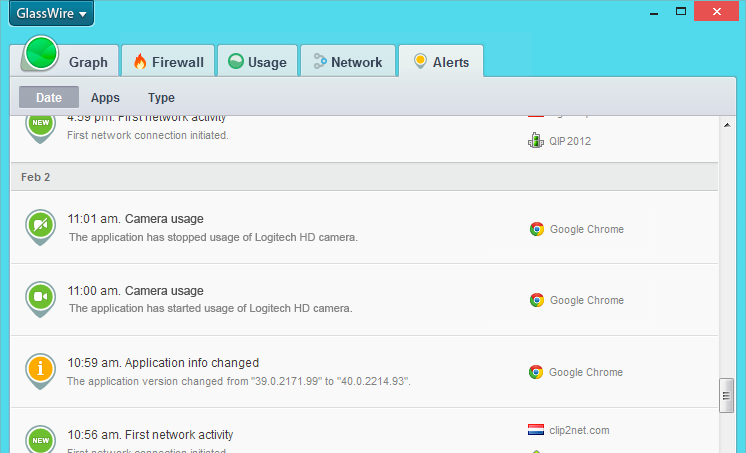Viewport: 746px width, 453px height.
Task: Select the '11:00 am. Camera usage' alert title
Action: 136,291
